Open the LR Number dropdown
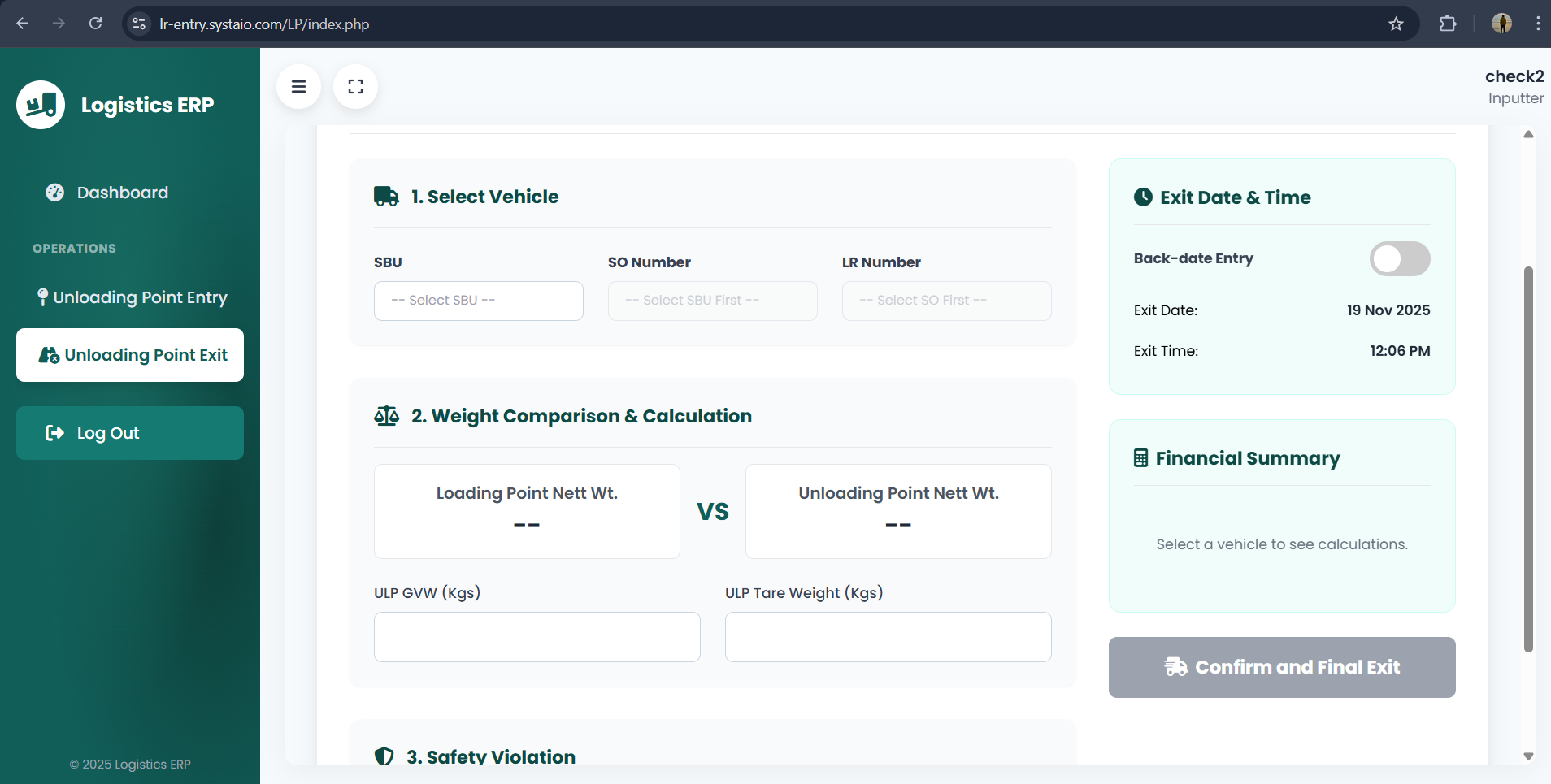1551x784 pixels. pos(946,301)
